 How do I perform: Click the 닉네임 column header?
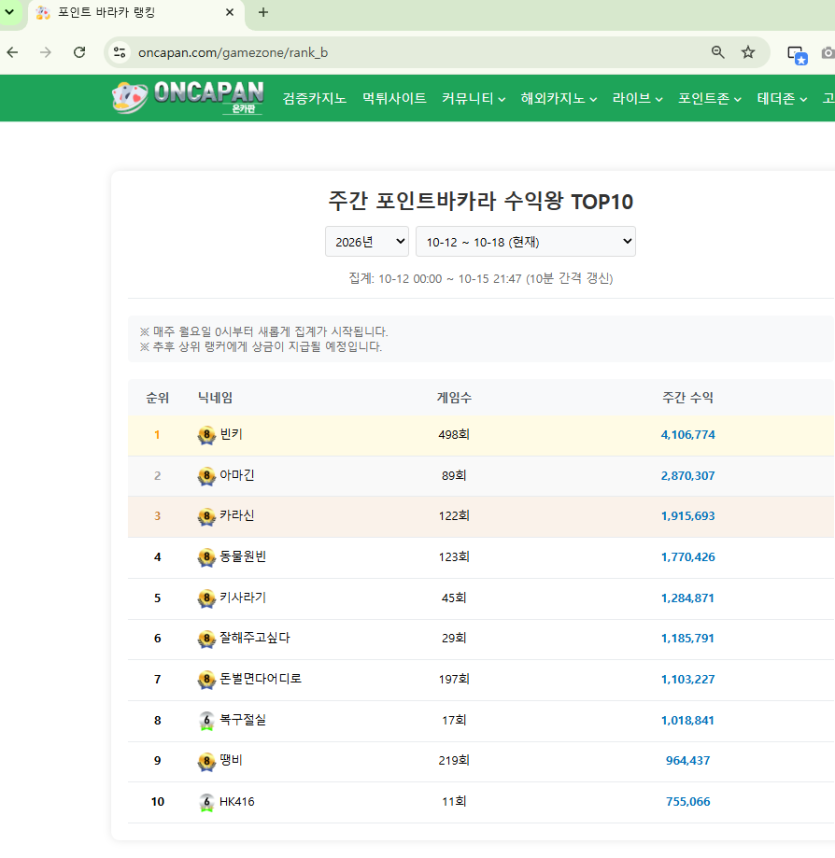215,398
